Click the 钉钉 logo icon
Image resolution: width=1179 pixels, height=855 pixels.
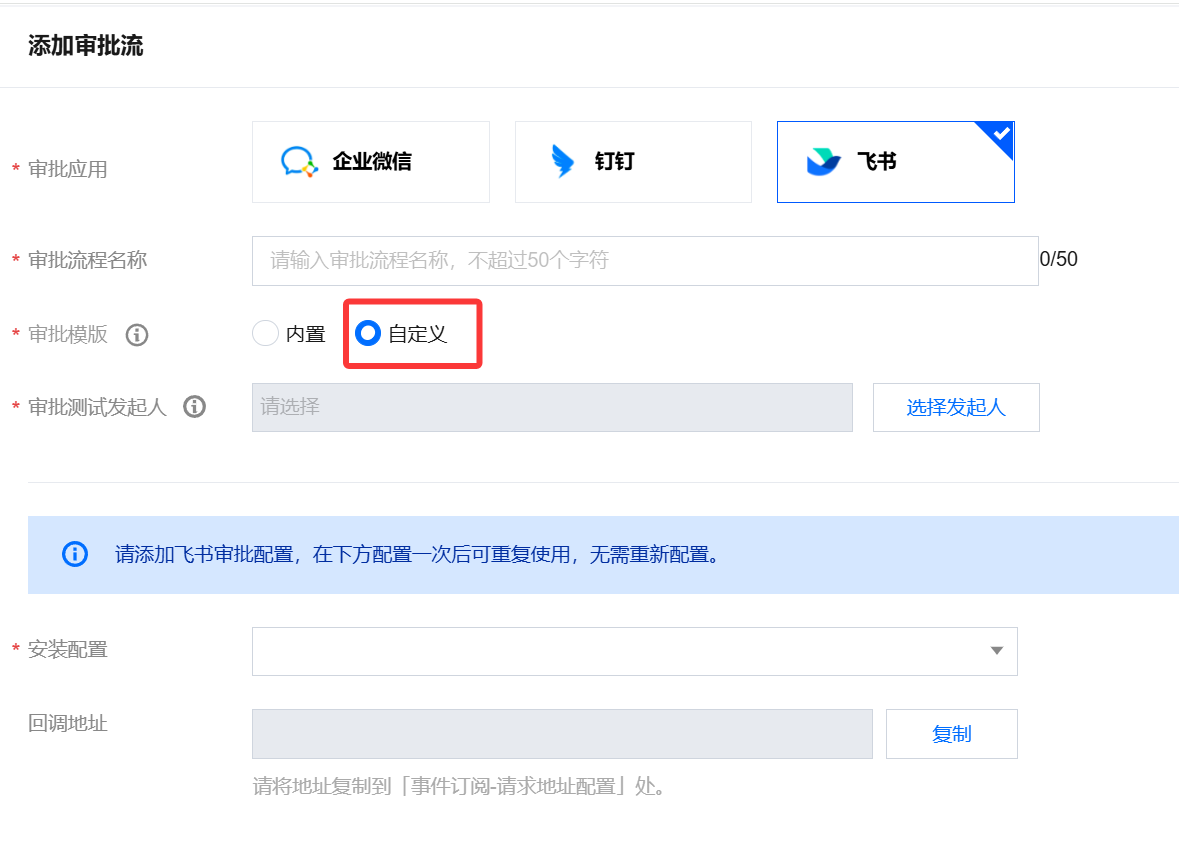pyautogui.click(x=562, y=161)
